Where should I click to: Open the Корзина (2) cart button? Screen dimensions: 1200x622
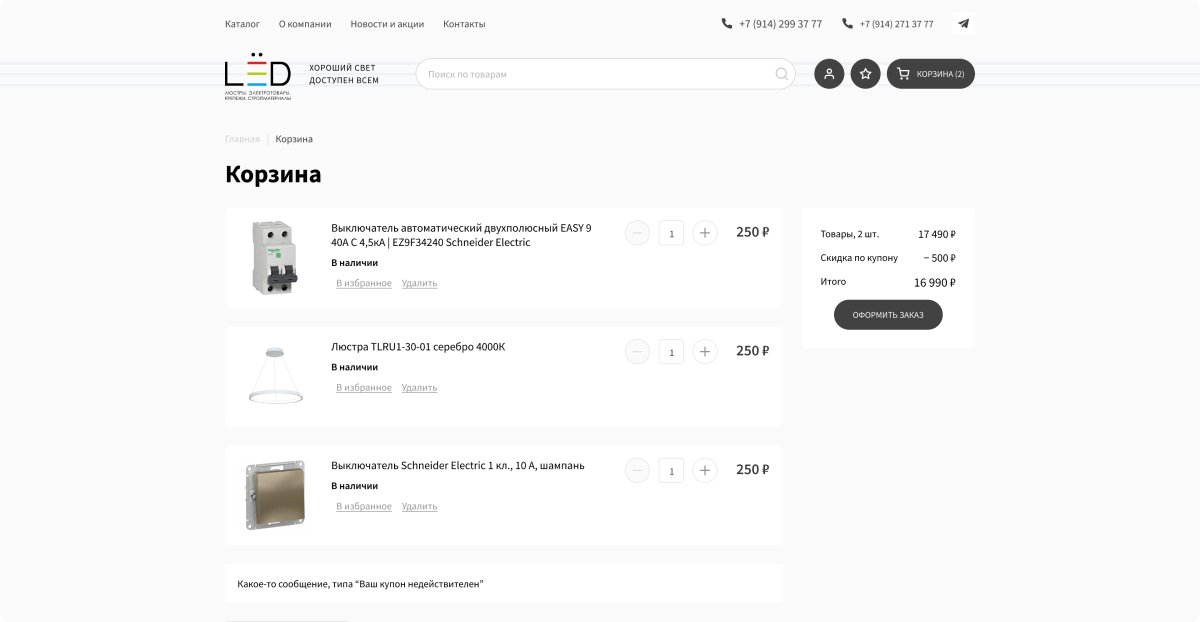pyautogui.click(x=931, y=74)
